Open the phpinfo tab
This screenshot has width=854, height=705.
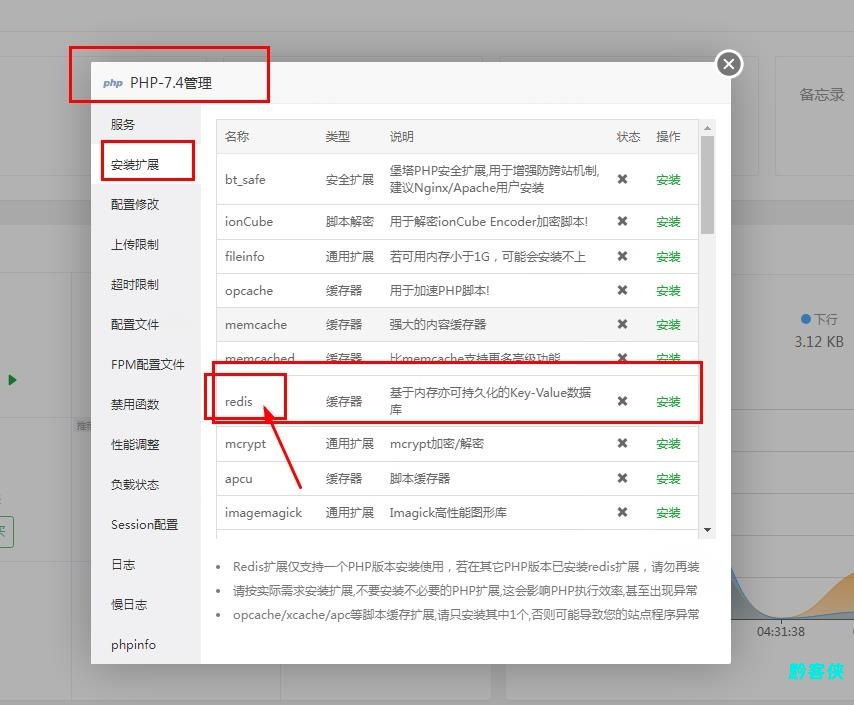tap(133, 645)
